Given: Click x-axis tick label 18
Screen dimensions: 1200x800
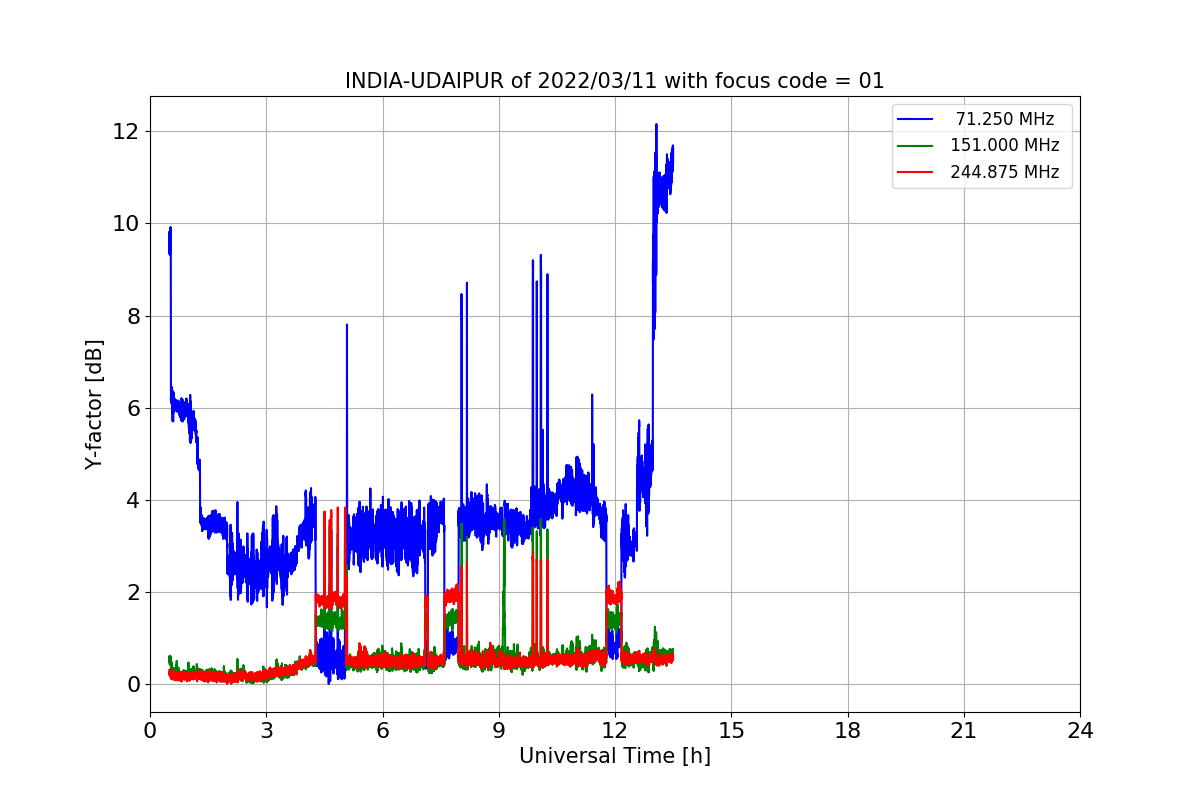Looking at the screenshot, I should (847, 730).
